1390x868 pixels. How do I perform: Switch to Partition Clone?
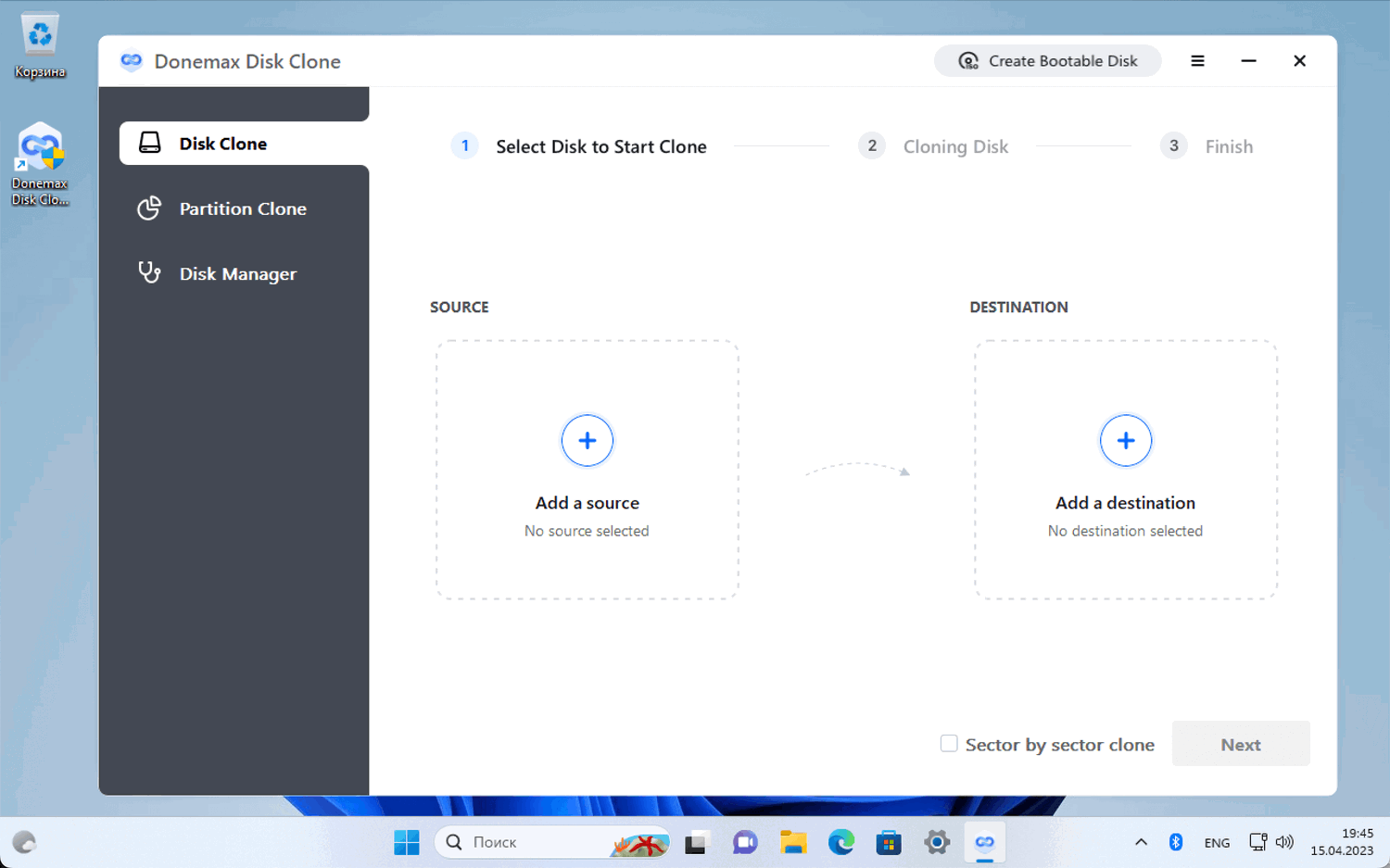(x=244, y=208)
